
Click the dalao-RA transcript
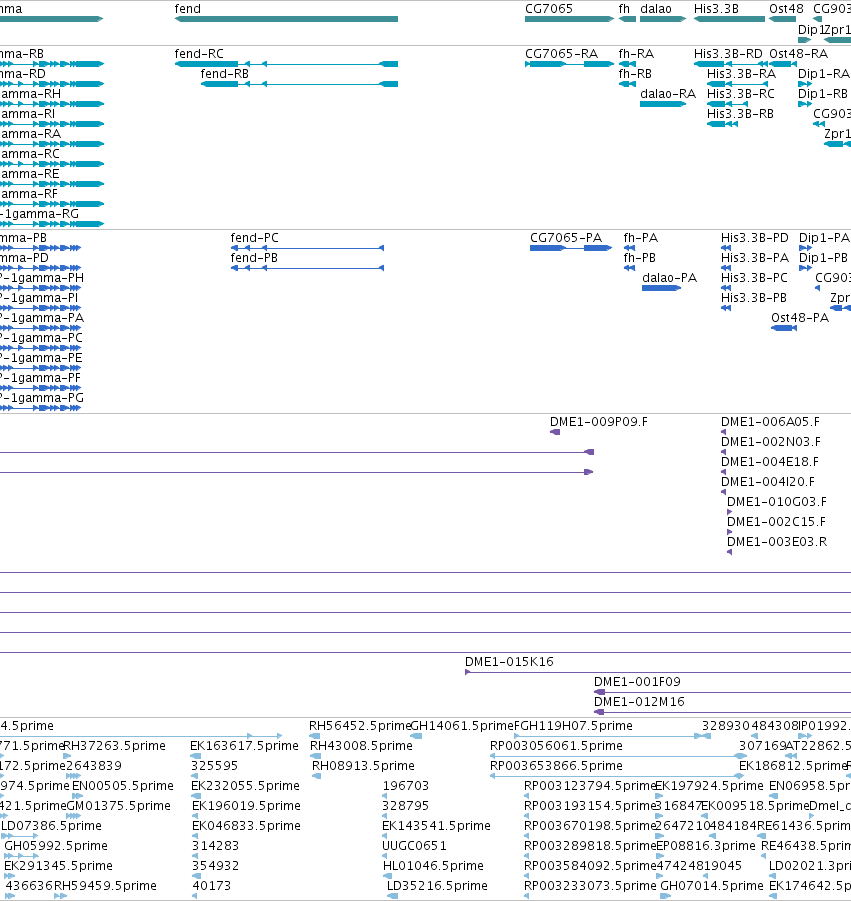pos(663,104)
